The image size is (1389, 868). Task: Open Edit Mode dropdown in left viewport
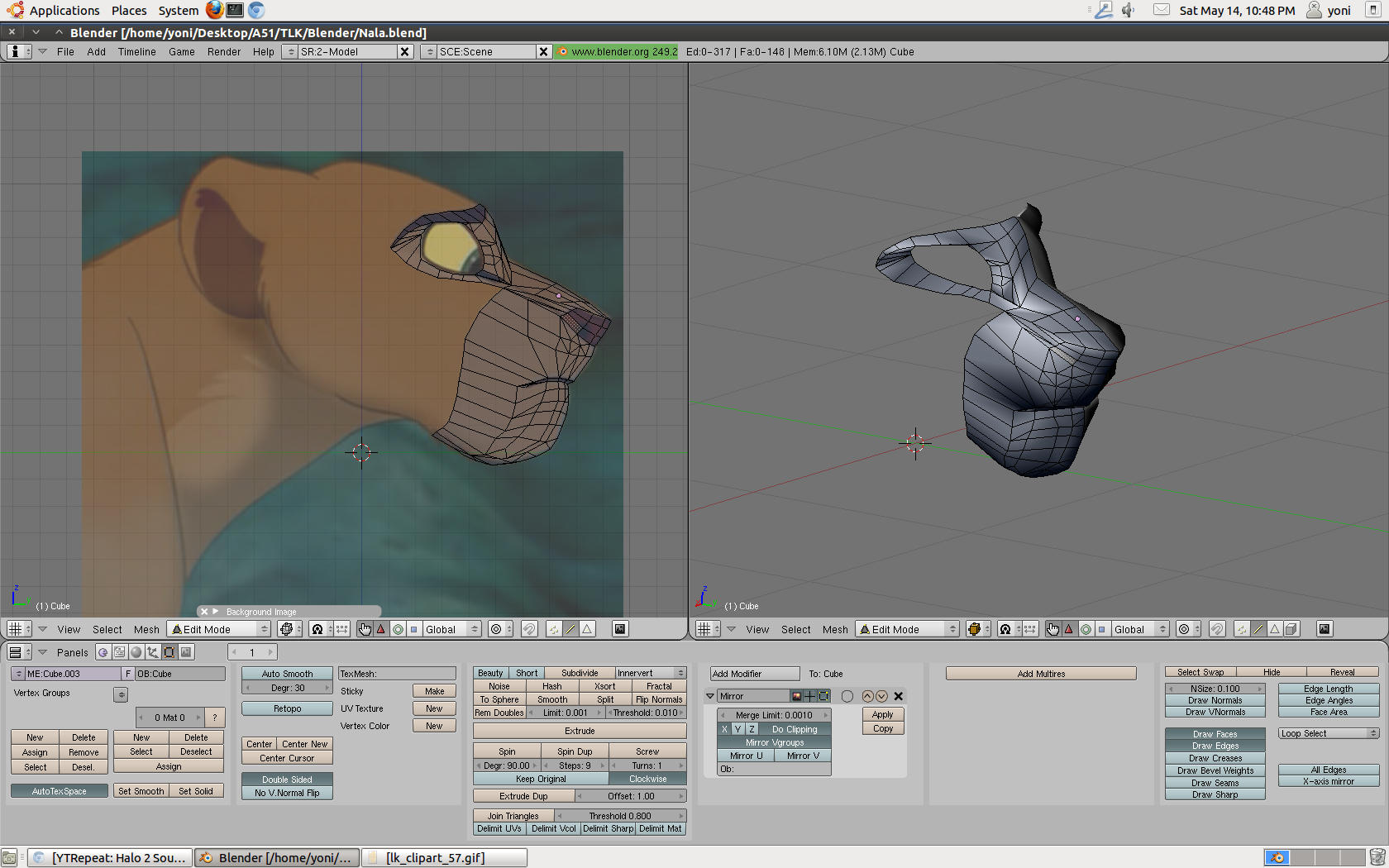[x=219, y=629]
